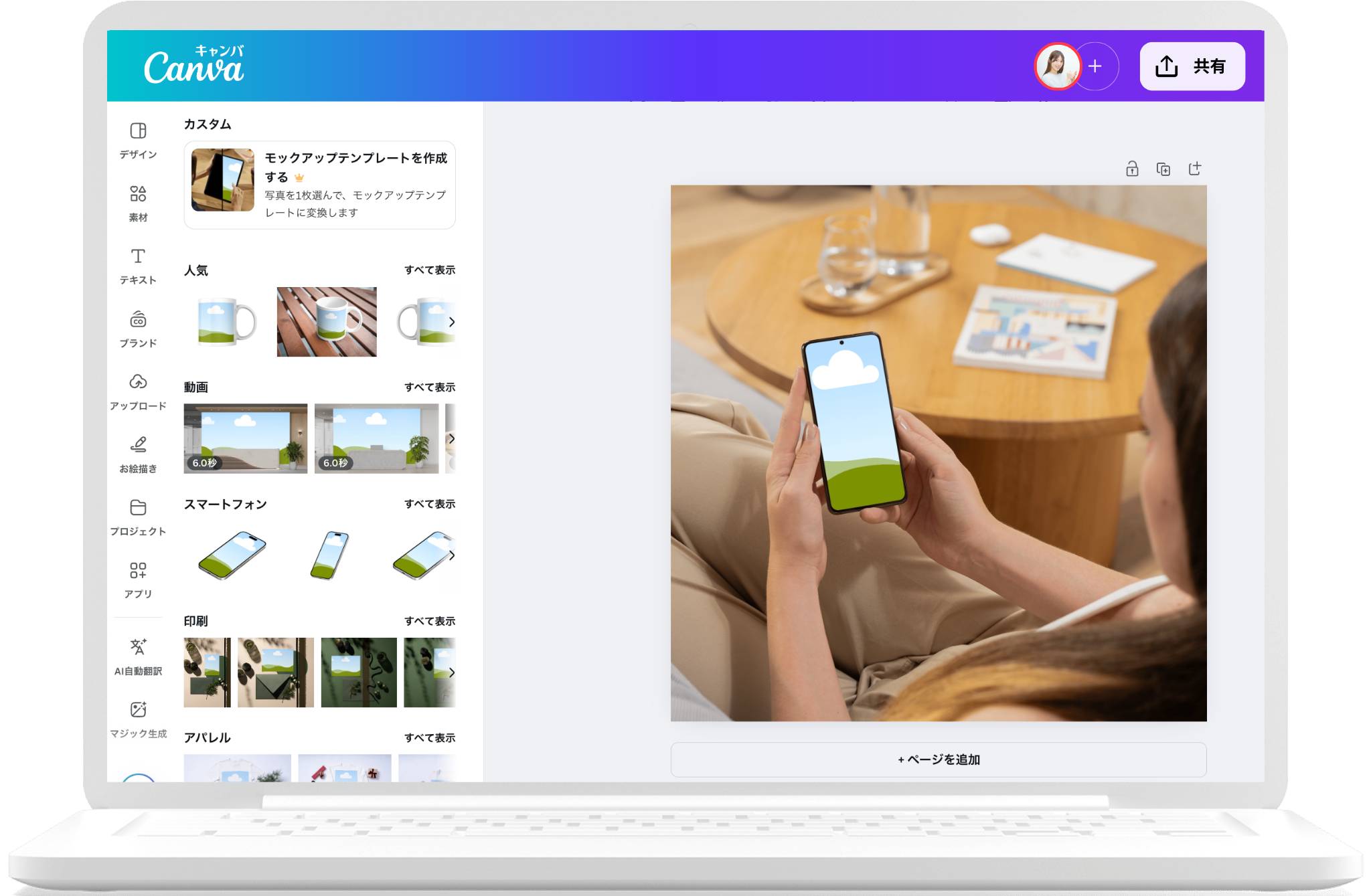Open the ブランド brand panel

138,328
